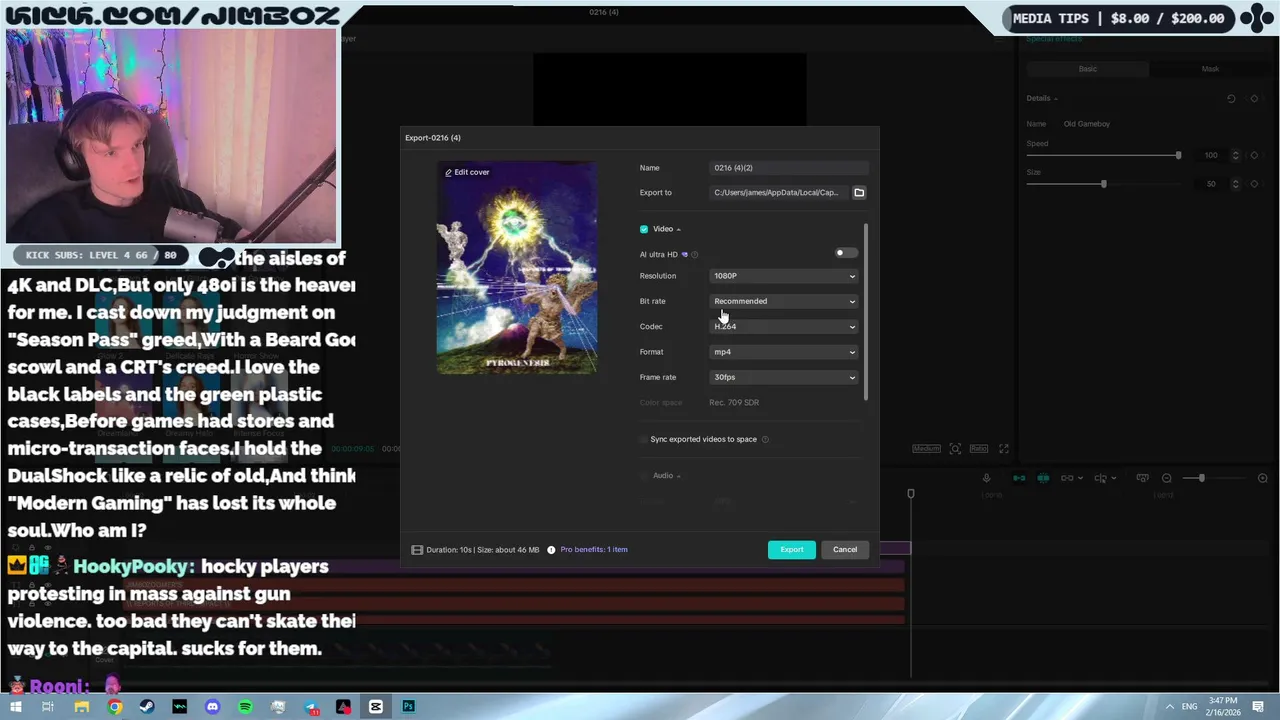Open Steam from the taskbar
This screenshot has height=720, width=1280.
pyautogui.click(x=147, y=707)
